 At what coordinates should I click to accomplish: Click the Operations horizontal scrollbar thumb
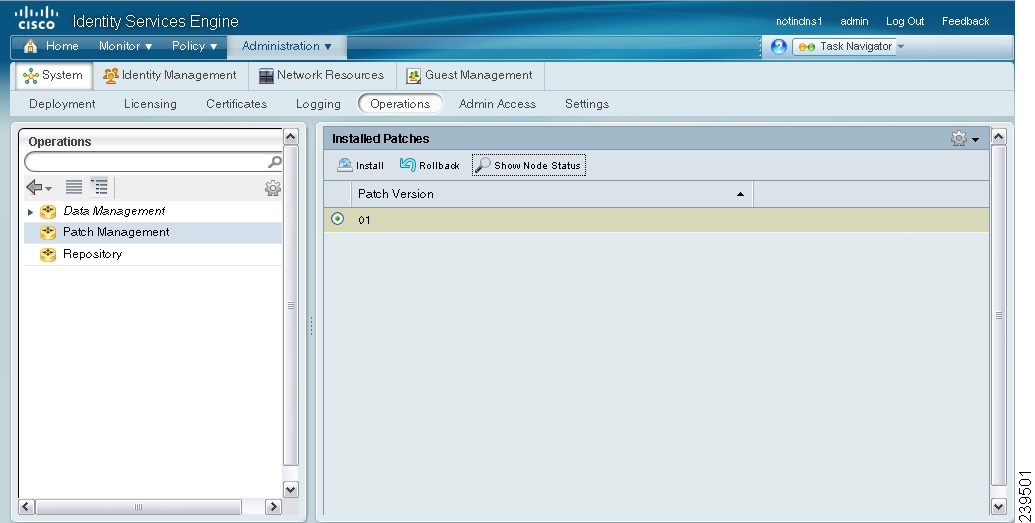(139, 507)
